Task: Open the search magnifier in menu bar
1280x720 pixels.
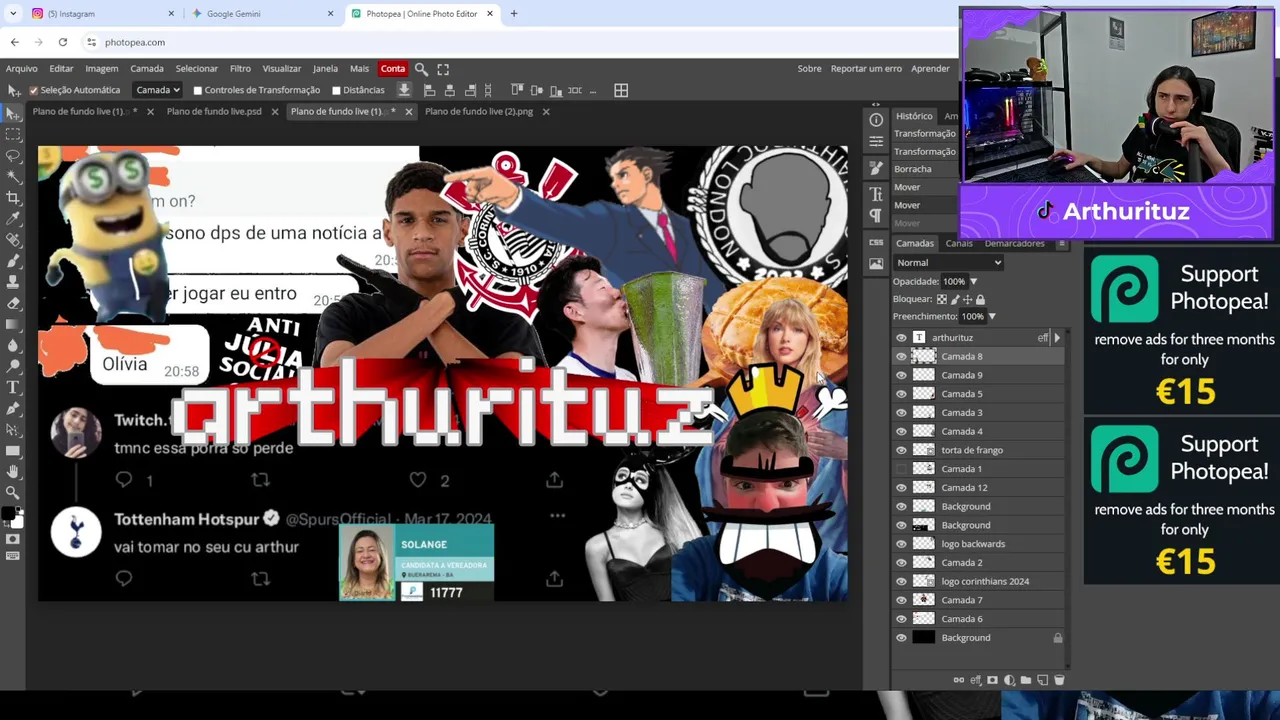Action: (x=421, y=69)
